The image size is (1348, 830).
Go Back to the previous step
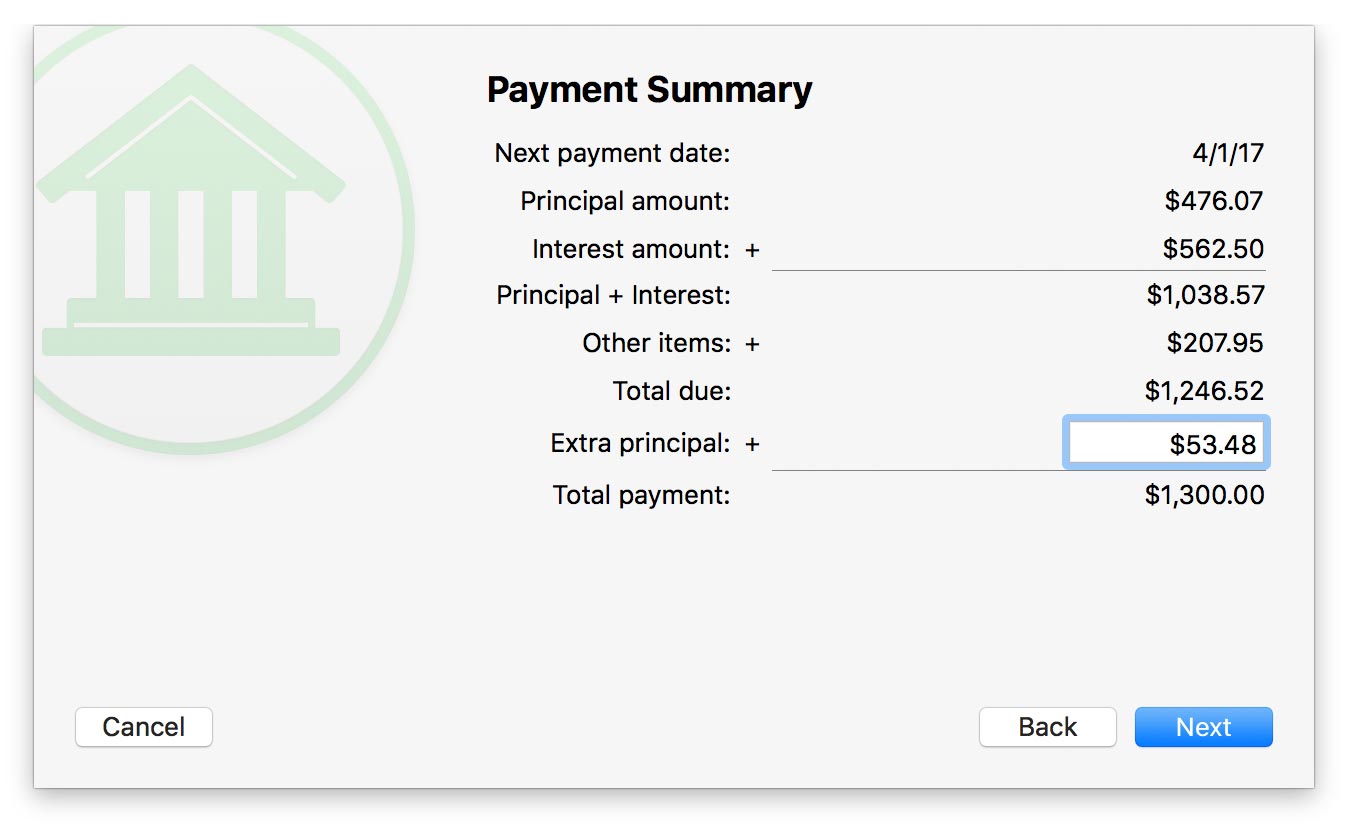click(x=1047, y=727)
